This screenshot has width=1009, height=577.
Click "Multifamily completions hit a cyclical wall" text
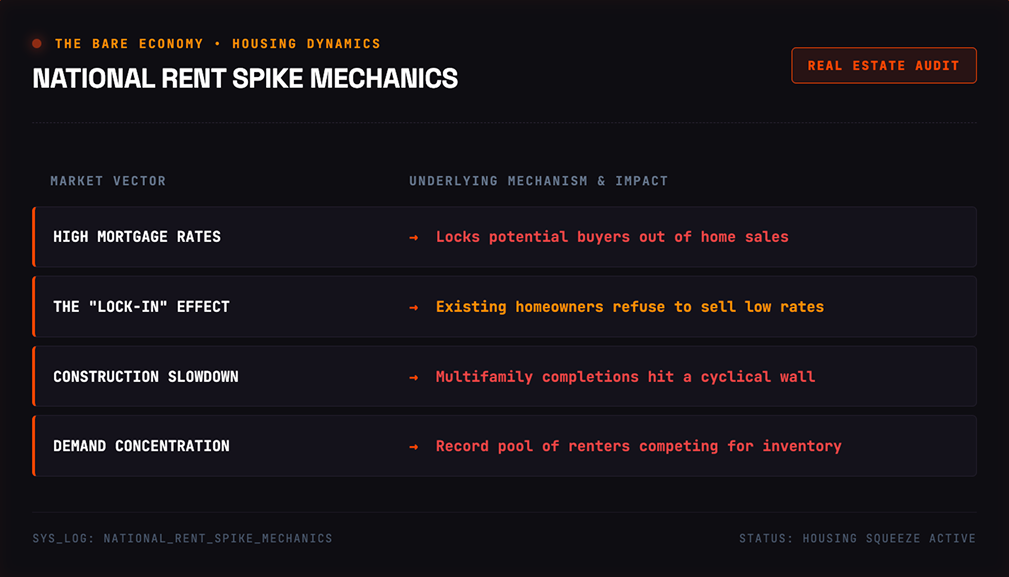(625, 376)
